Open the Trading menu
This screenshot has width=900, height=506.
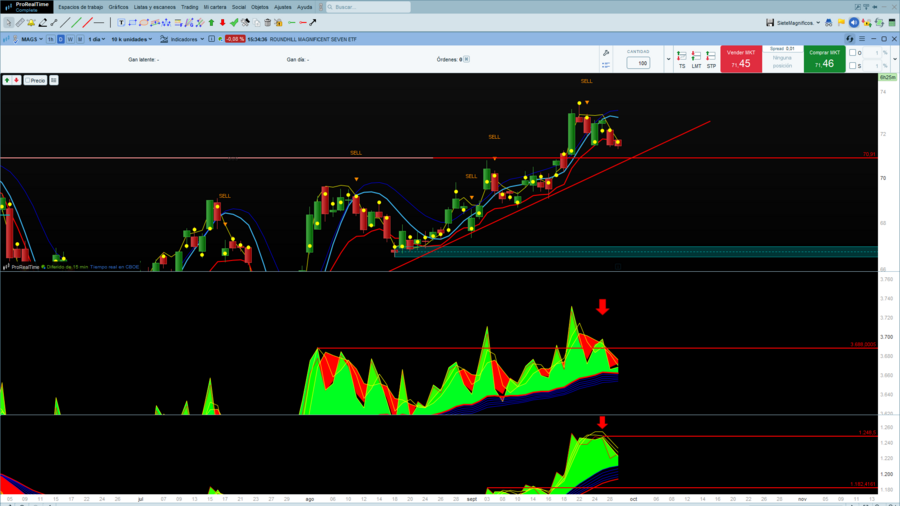(189, 7)
